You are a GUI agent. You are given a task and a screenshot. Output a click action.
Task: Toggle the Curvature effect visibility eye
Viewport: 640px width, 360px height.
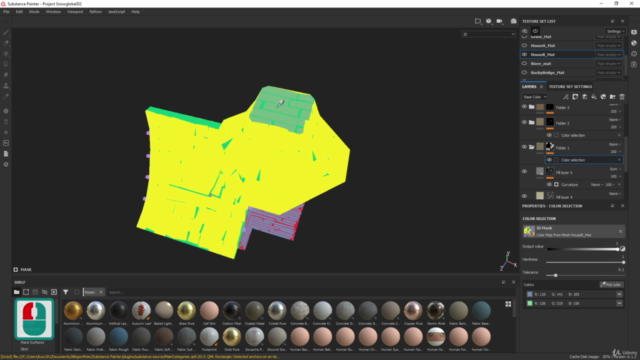tap(549, 184)
